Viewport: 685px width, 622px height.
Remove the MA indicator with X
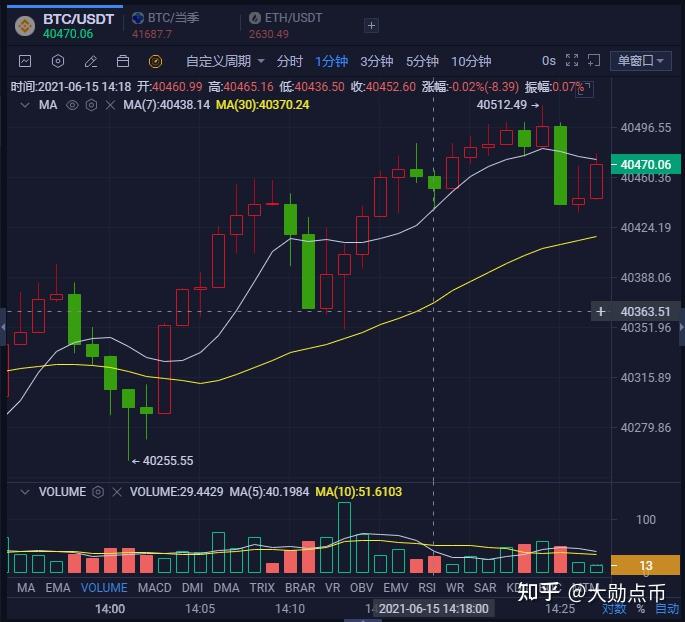pos(110,105)
